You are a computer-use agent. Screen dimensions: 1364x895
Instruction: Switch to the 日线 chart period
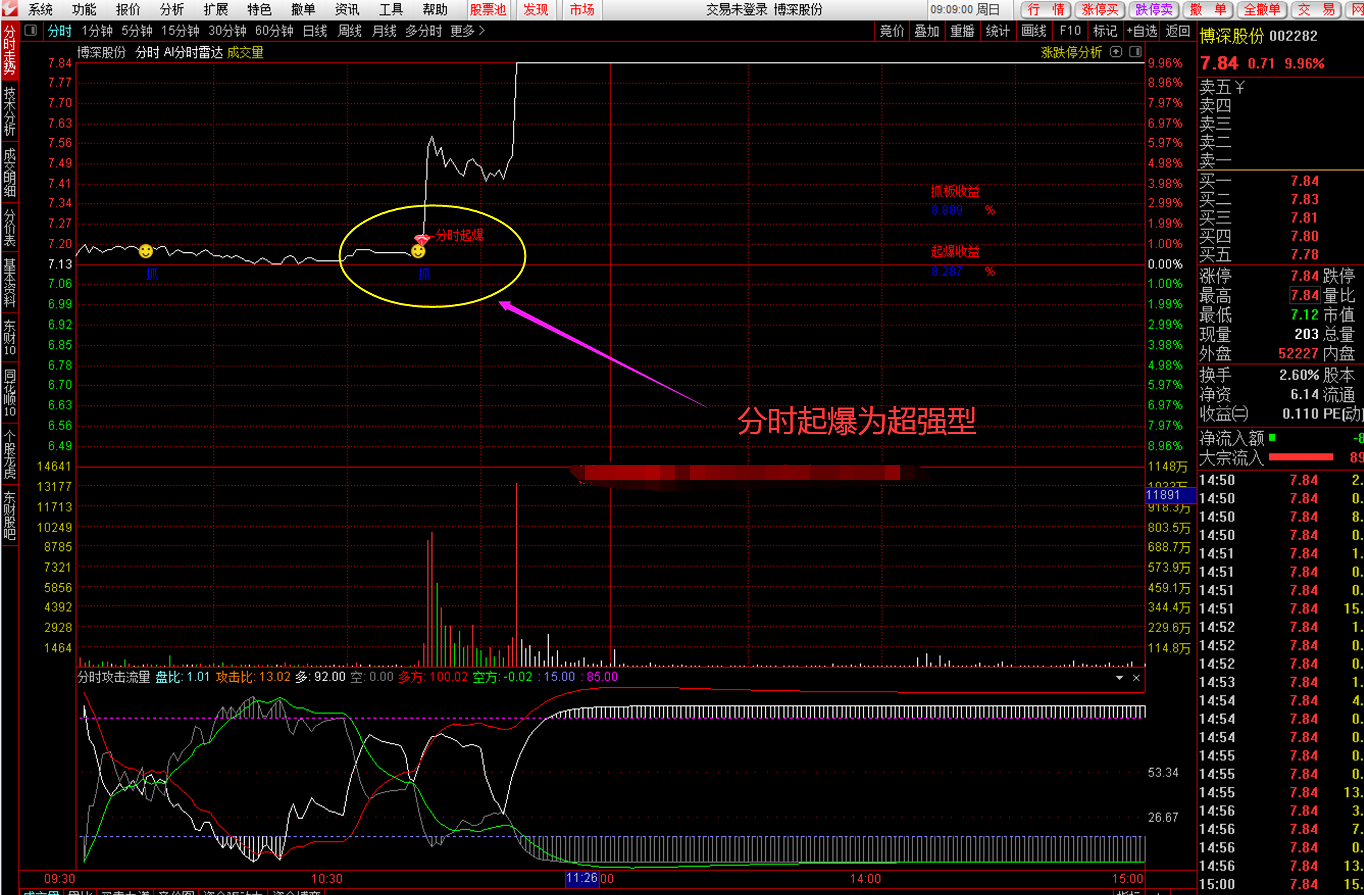tap(315, 31)
